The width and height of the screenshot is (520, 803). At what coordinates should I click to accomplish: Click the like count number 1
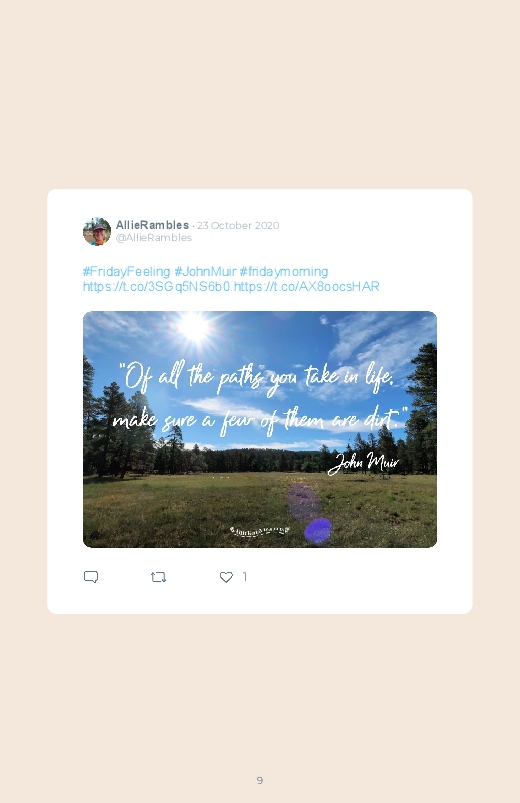(245, 577)
